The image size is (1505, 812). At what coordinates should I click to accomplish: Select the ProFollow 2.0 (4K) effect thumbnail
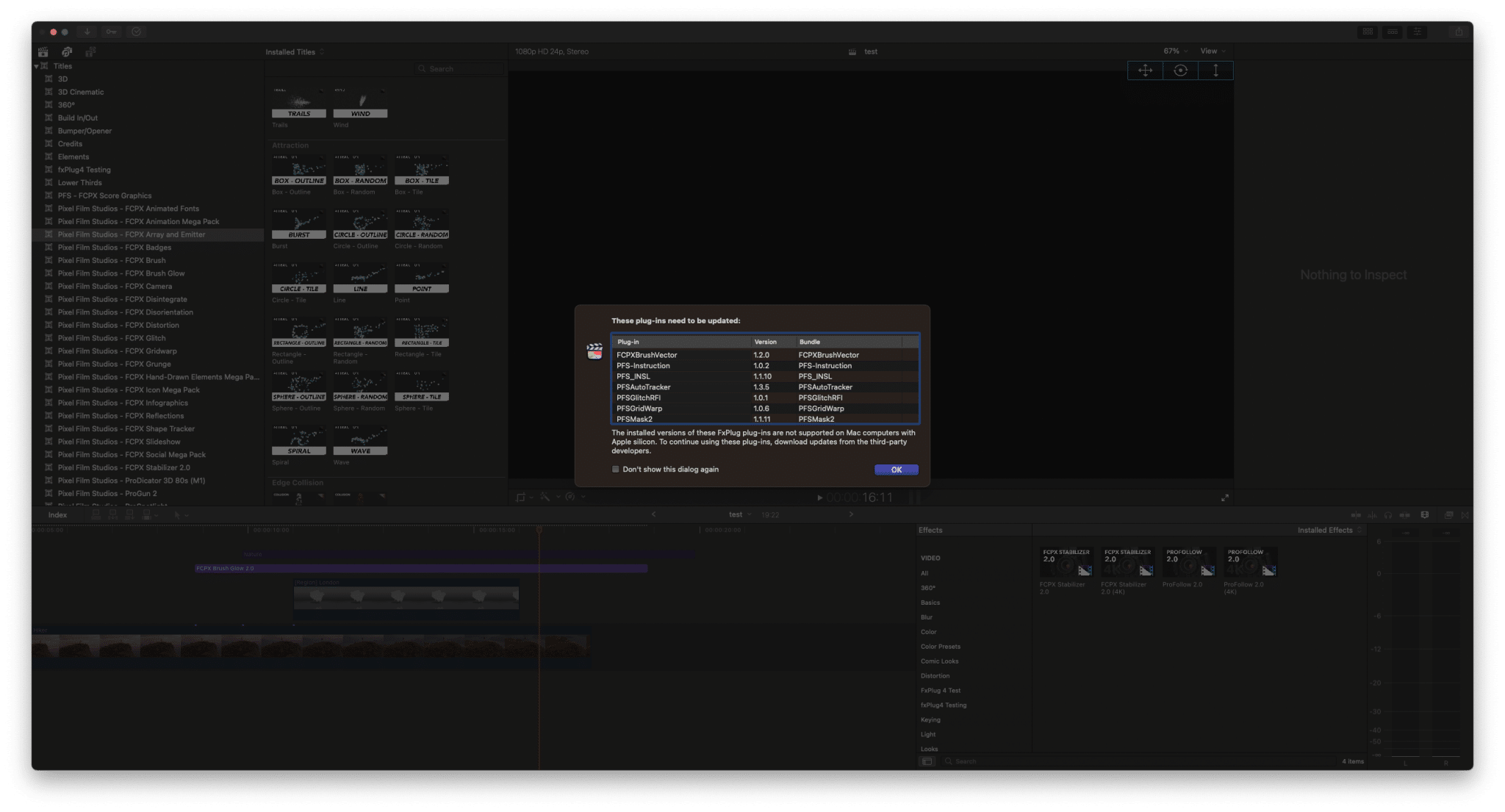[1250, 562]
